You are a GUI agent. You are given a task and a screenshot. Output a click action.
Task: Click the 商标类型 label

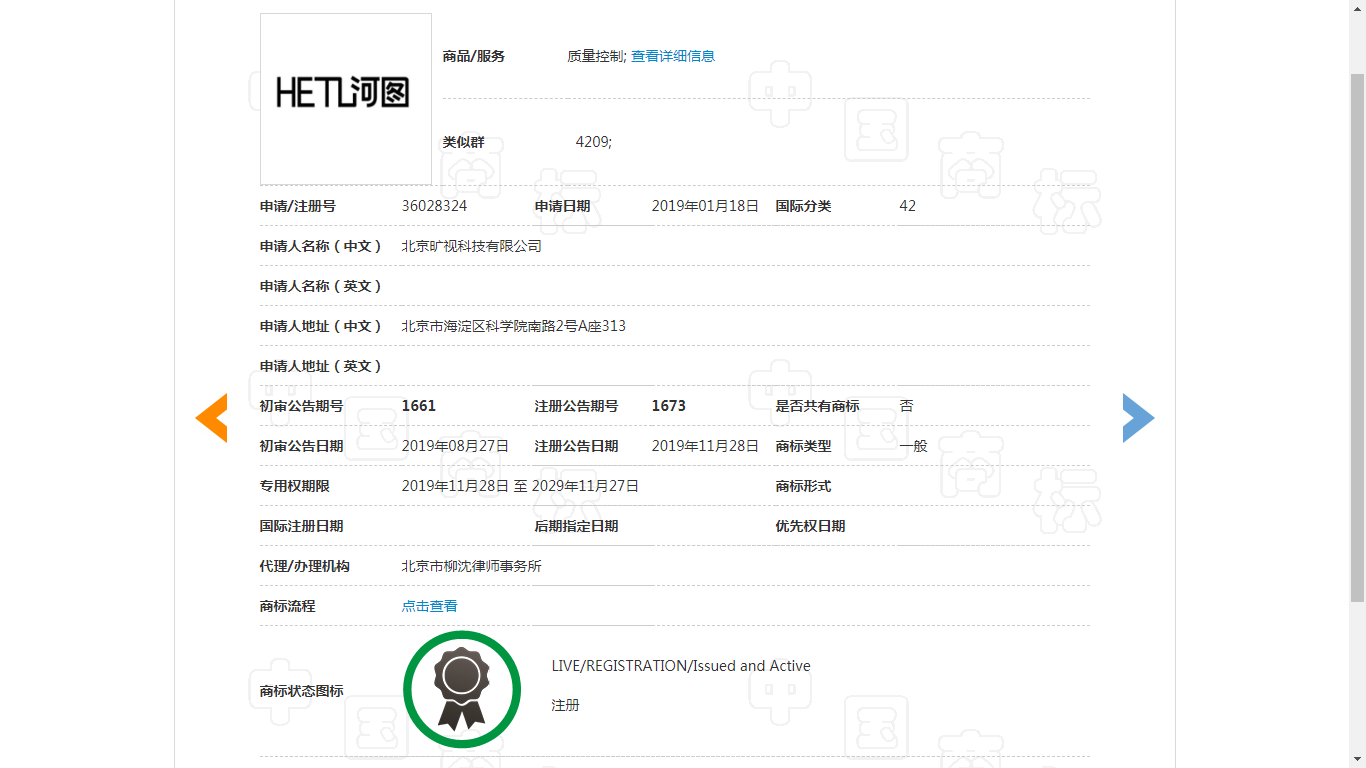[804, 446]
